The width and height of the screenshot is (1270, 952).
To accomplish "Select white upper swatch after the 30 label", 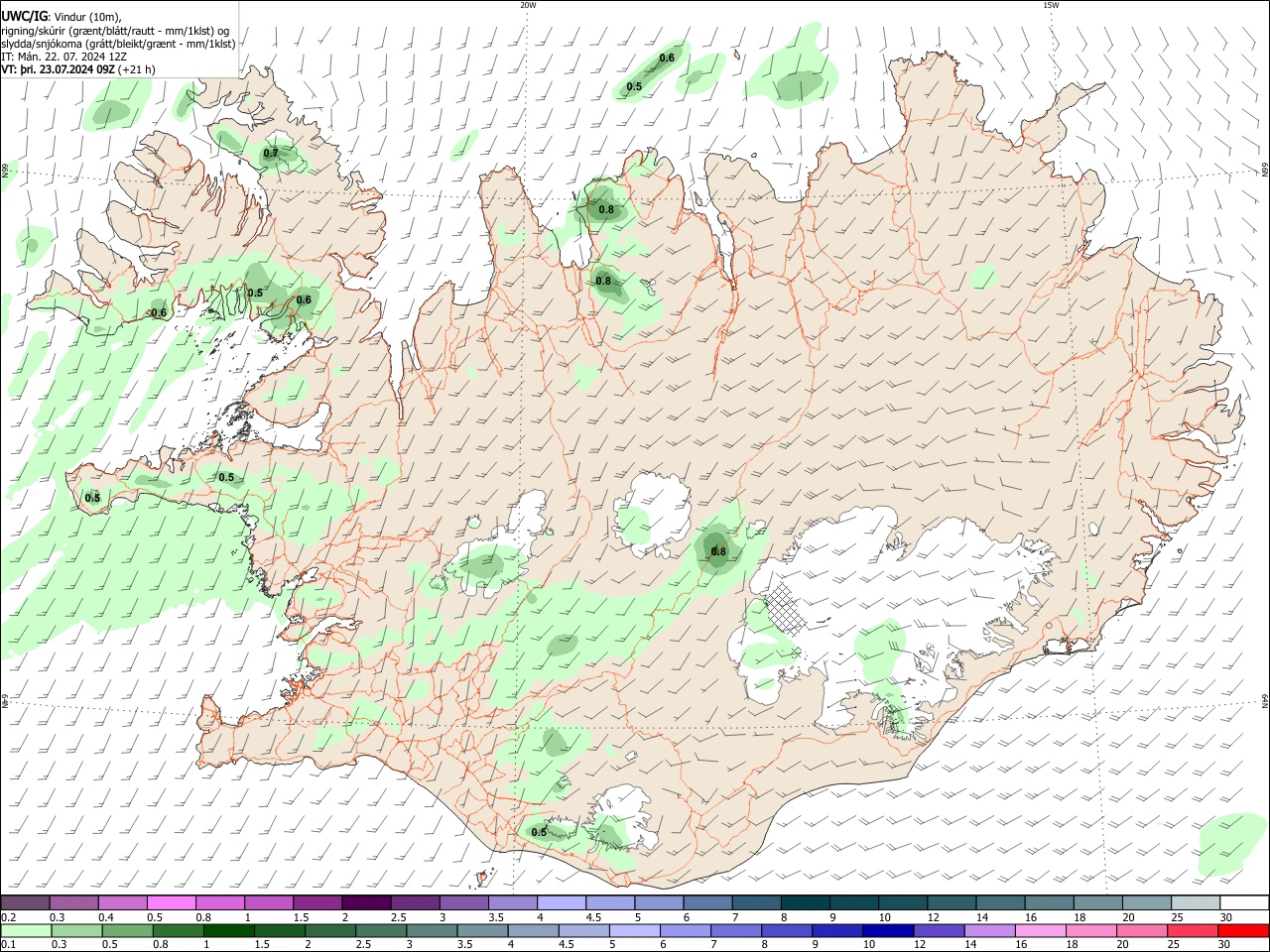I will 1242,903.
